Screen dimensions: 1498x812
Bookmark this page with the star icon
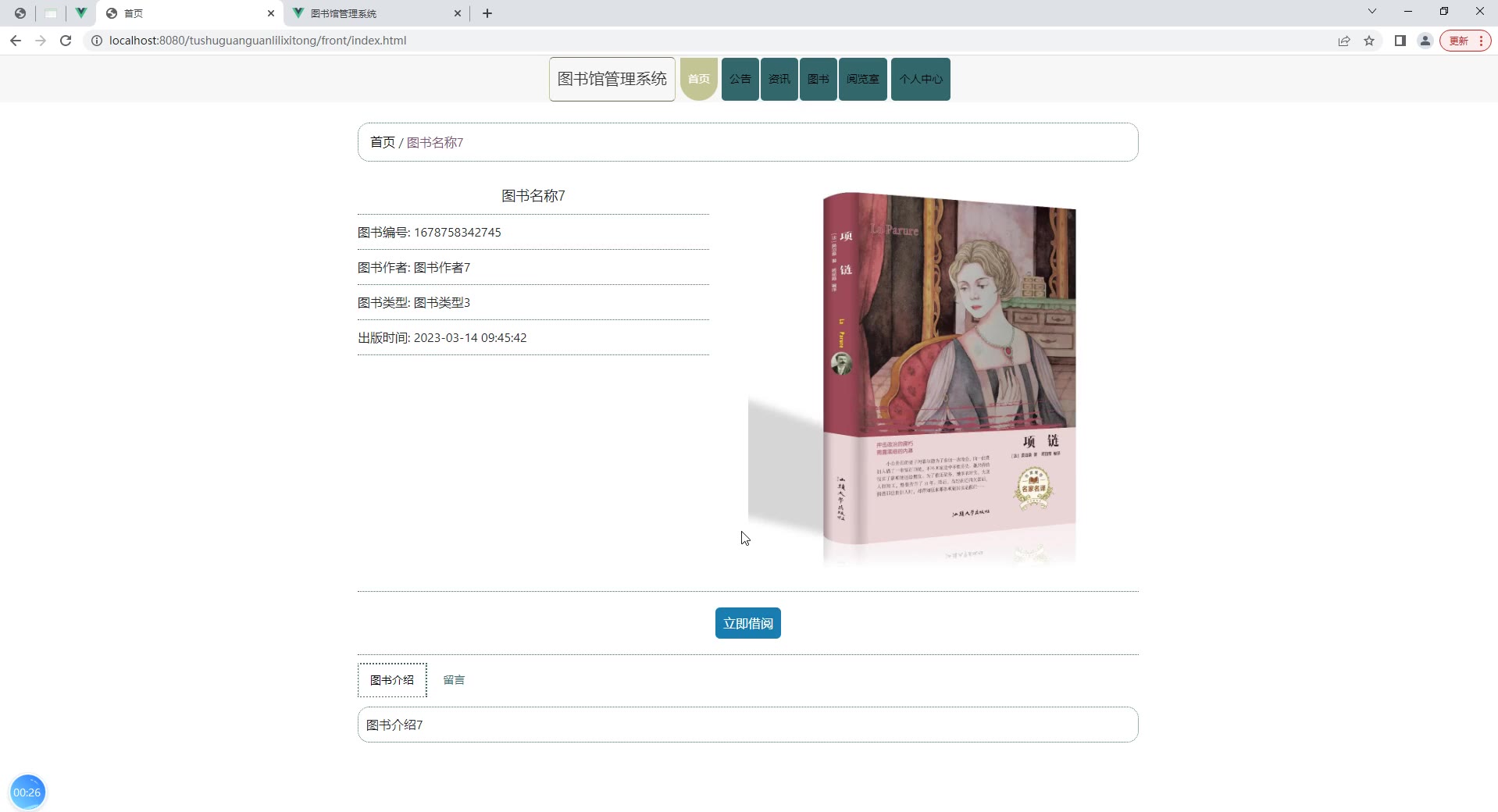pyautogui.click(x=1369, y=41)
